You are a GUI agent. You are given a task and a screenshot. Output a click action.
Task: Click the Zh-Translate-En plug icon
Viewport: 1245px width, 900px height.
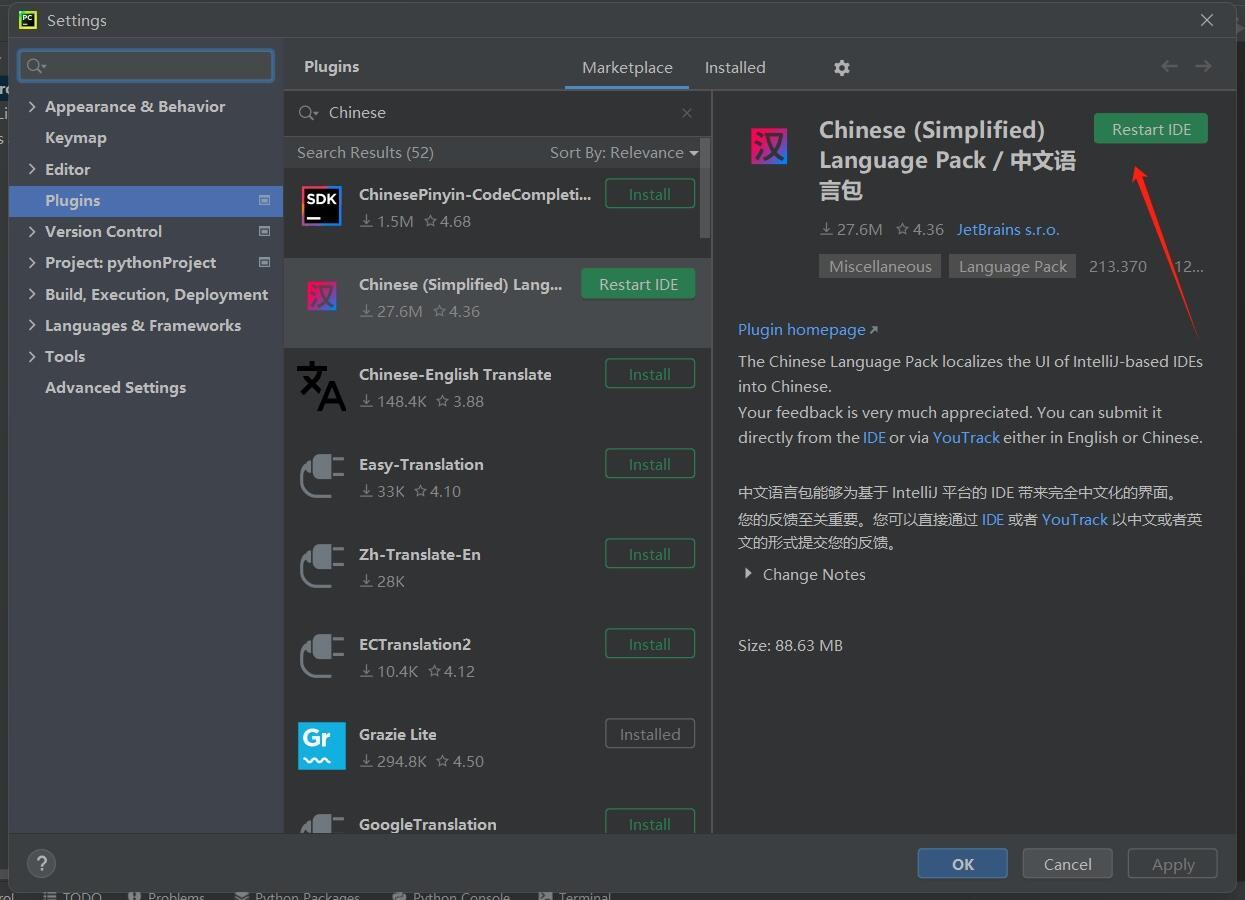322,566
